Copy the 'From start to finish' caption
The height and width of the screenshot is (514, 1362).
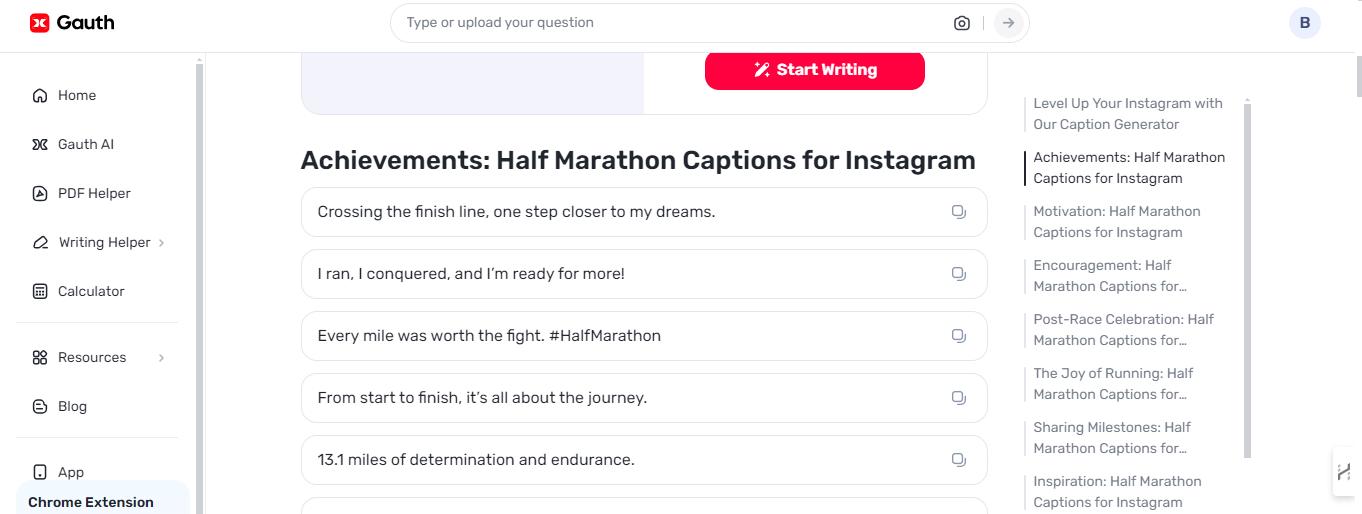pyautogui.click(x=958, y=398)
